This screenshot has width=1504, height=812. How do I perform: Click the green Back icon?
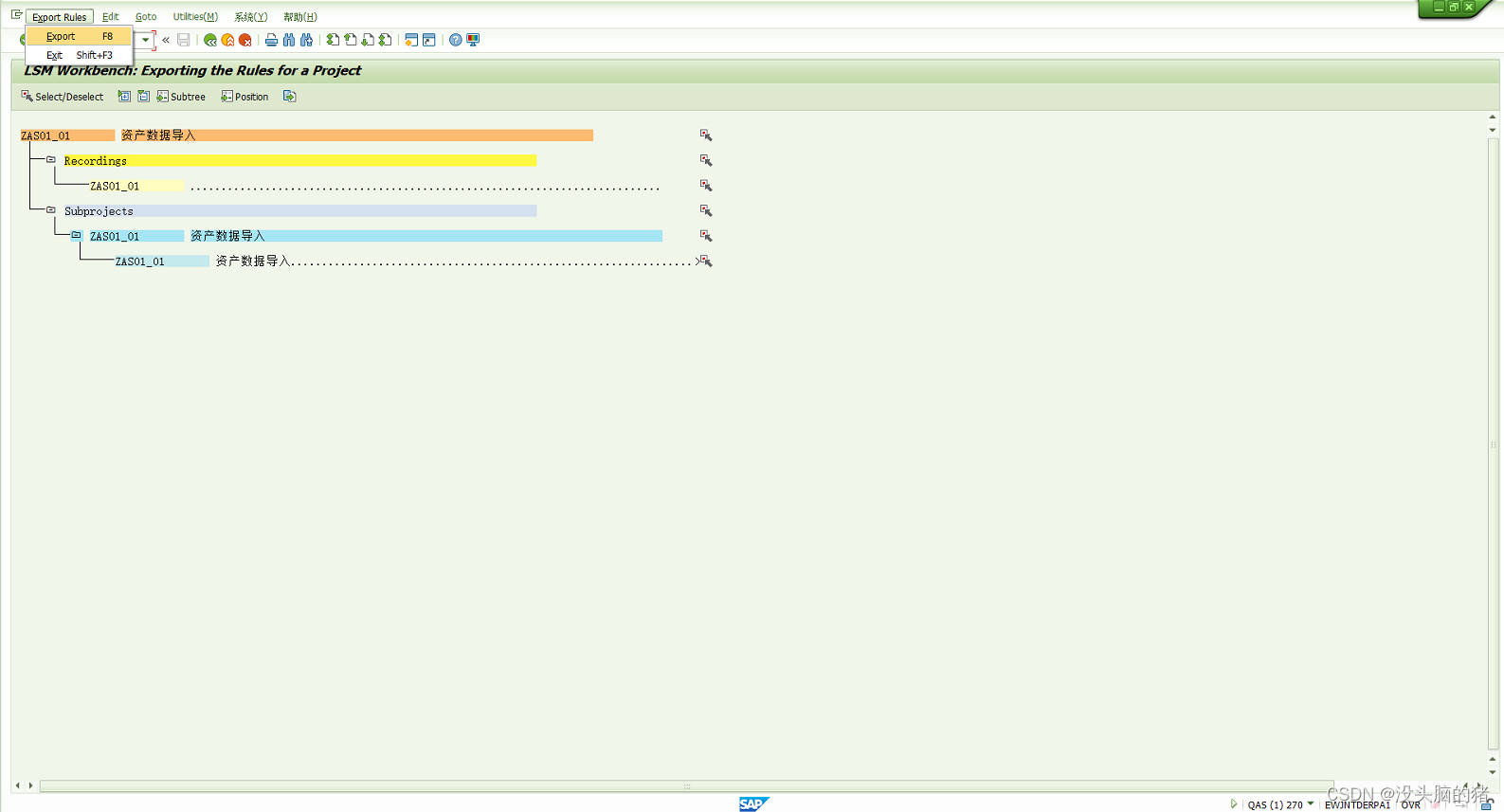click(x=210, y=40)
